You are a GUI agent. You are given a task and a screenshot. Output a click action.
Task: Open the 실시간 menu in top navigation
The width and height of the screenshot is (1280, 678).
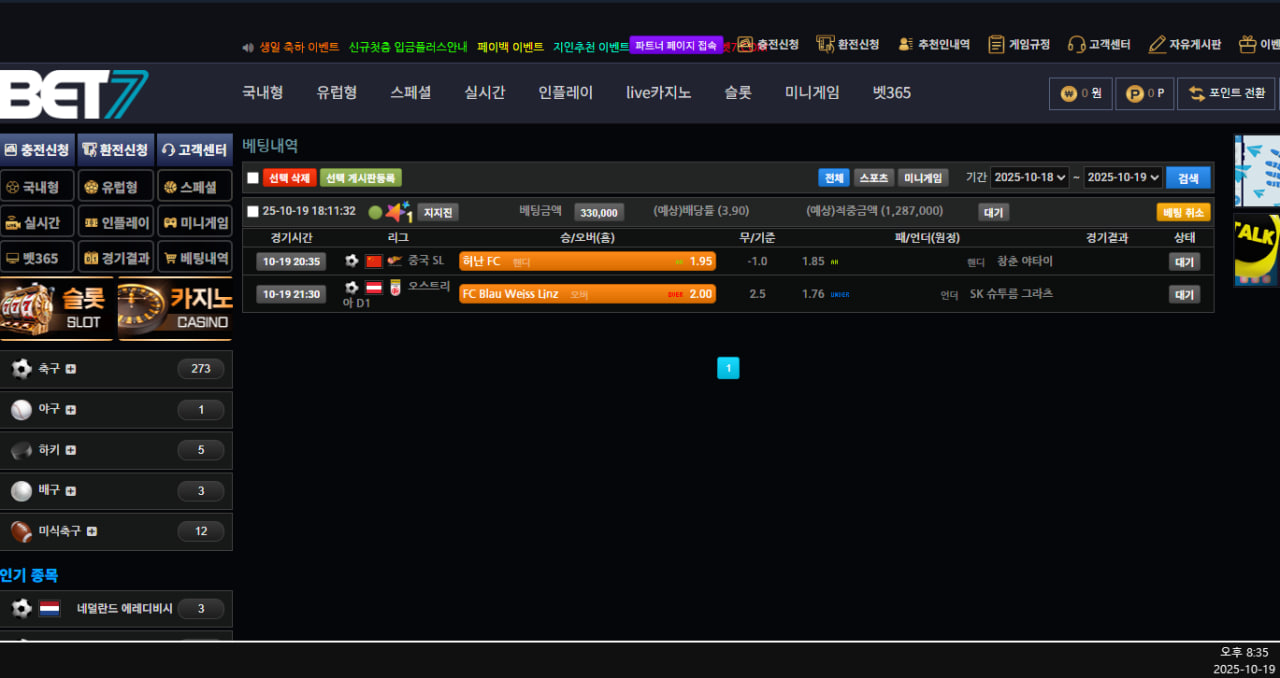pyautogui.click(x=484, y=93)
